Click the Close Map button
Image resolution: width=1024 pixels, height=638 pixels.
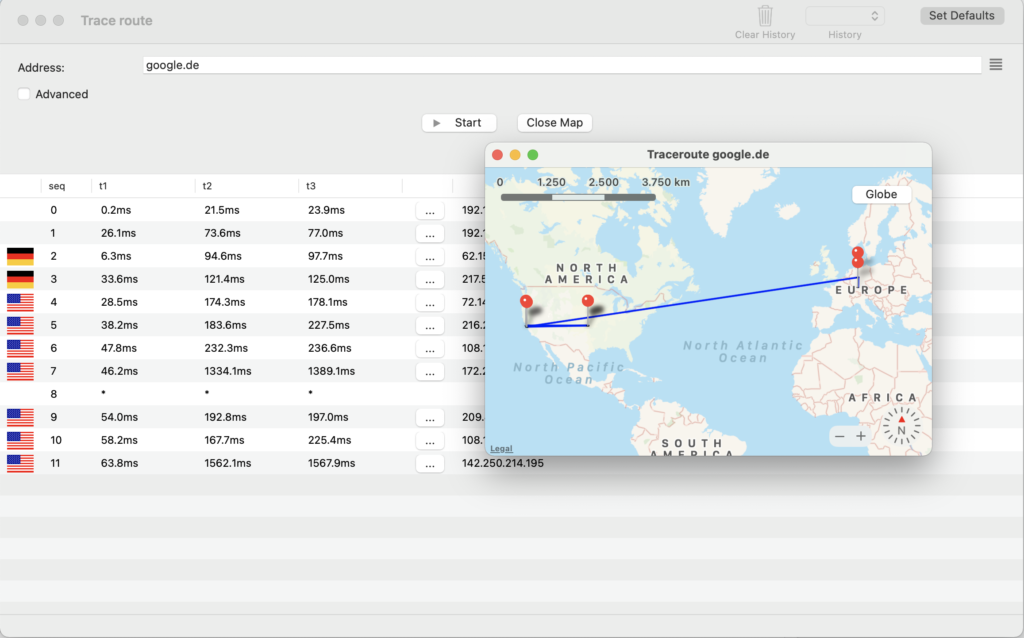[554, 123]
